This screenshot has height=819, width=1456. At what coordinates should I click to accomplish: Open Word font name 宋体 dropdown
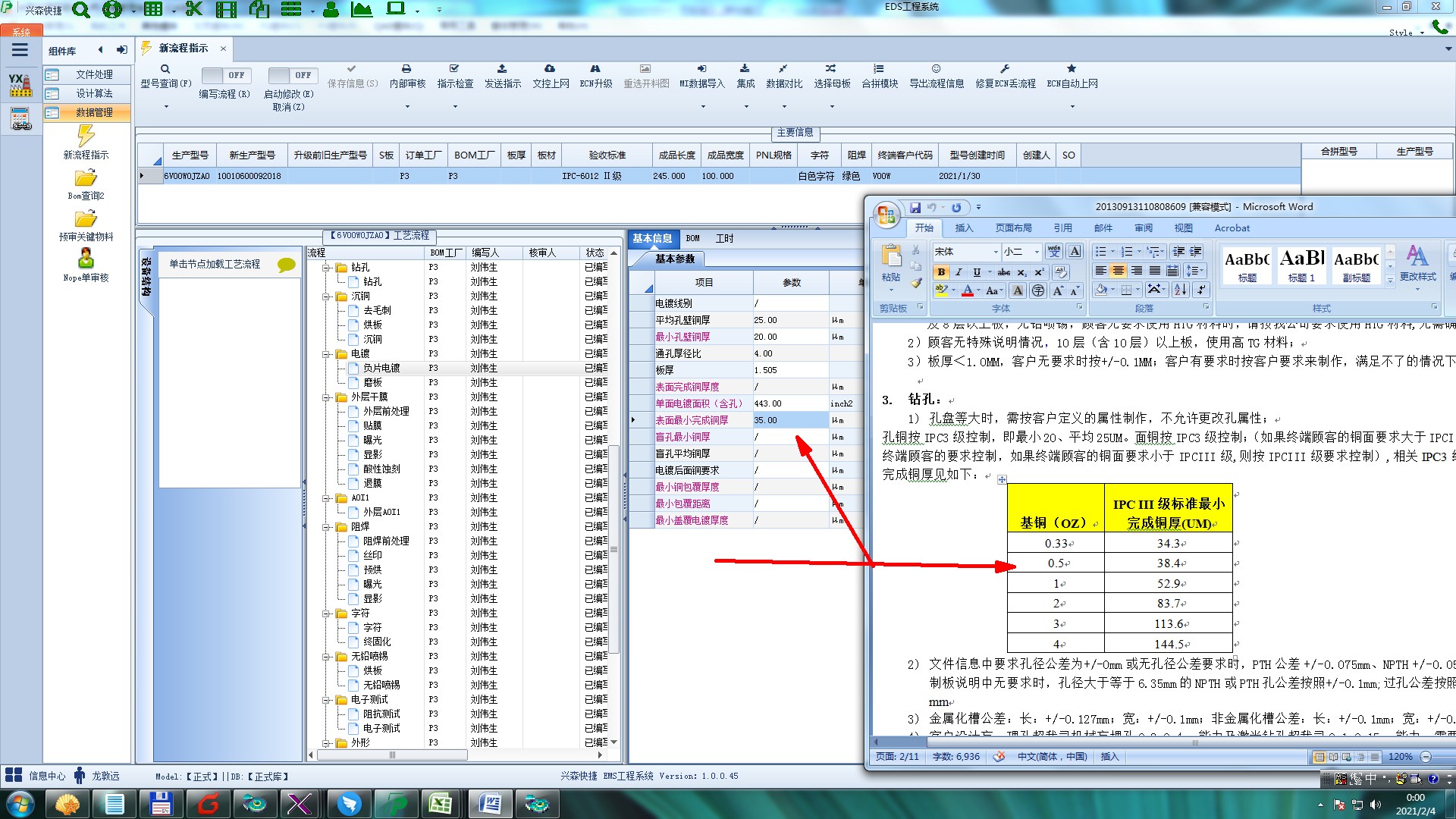click(x=996, y=252)
